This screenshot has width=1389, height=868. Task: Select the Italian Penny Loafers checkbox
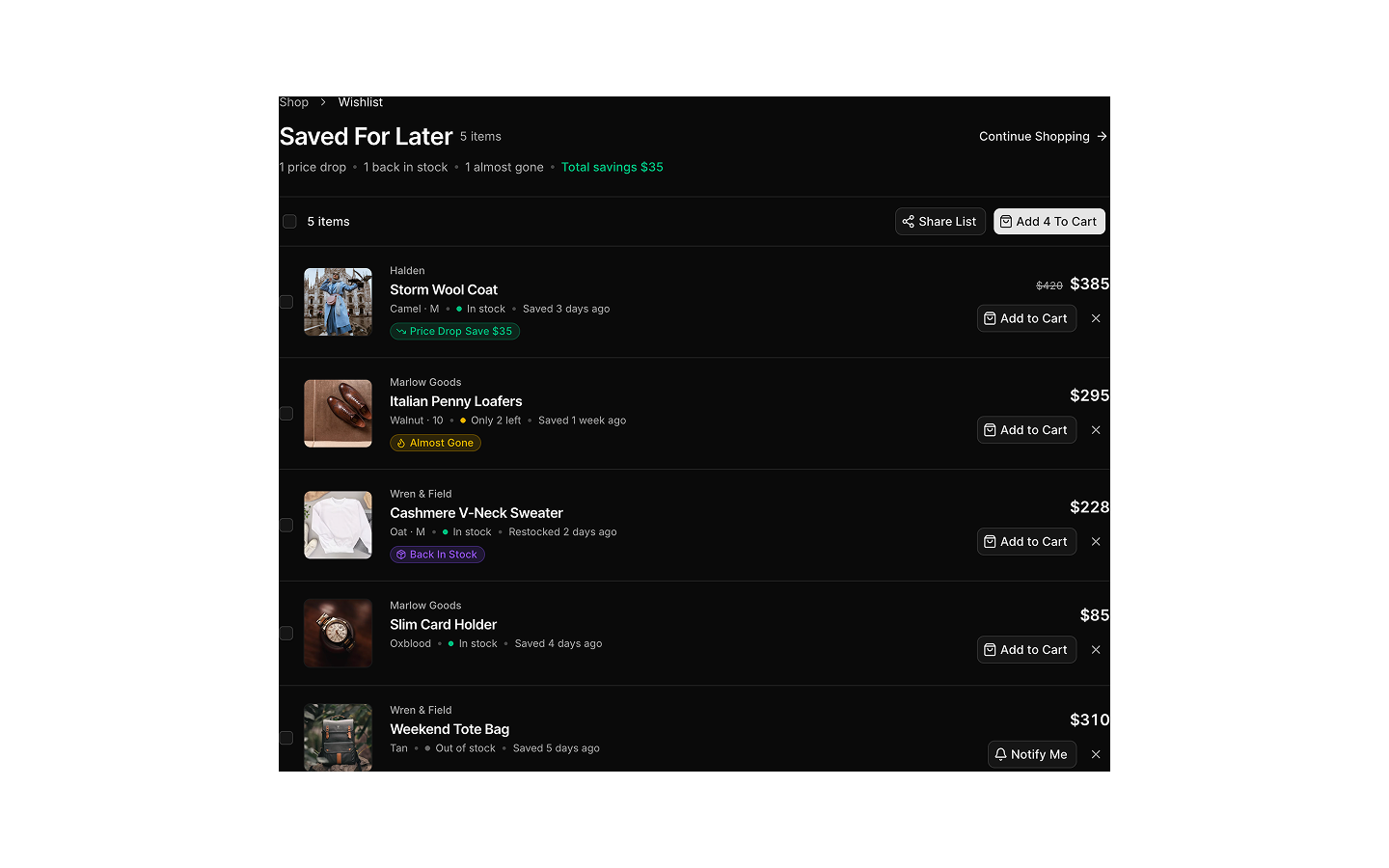[x=286, y=414]
